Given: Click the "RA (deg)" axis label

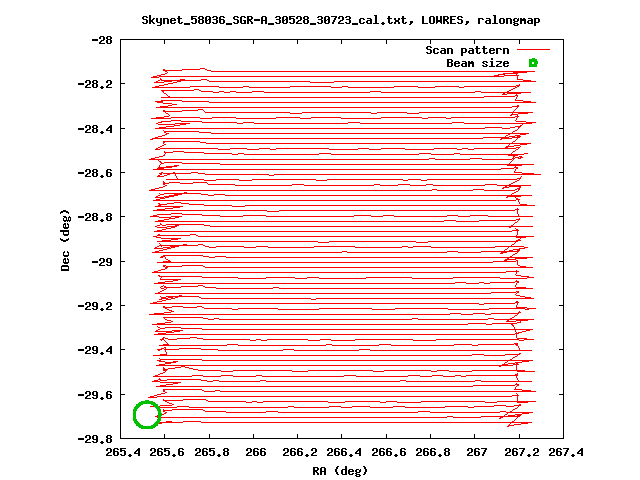Looking at the screenshot, I should (x=340, y=471).
